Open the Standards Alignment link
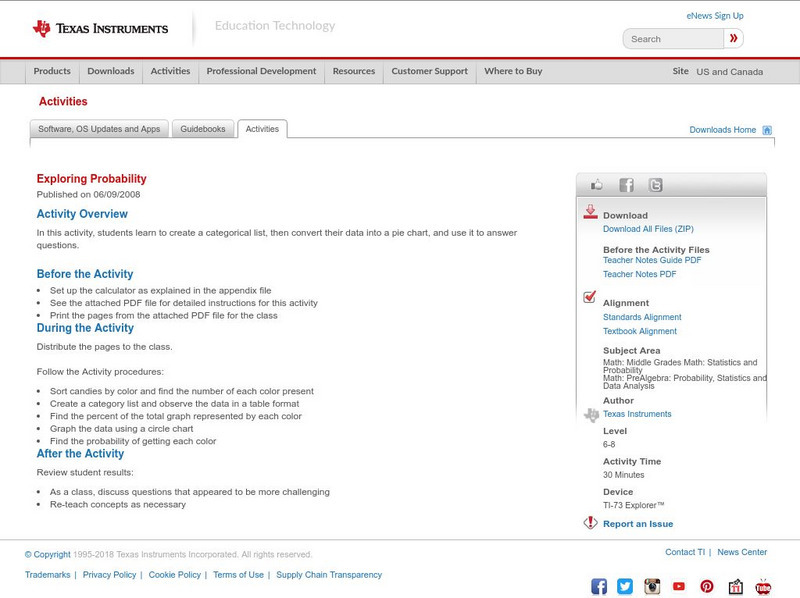 (642, 317)
